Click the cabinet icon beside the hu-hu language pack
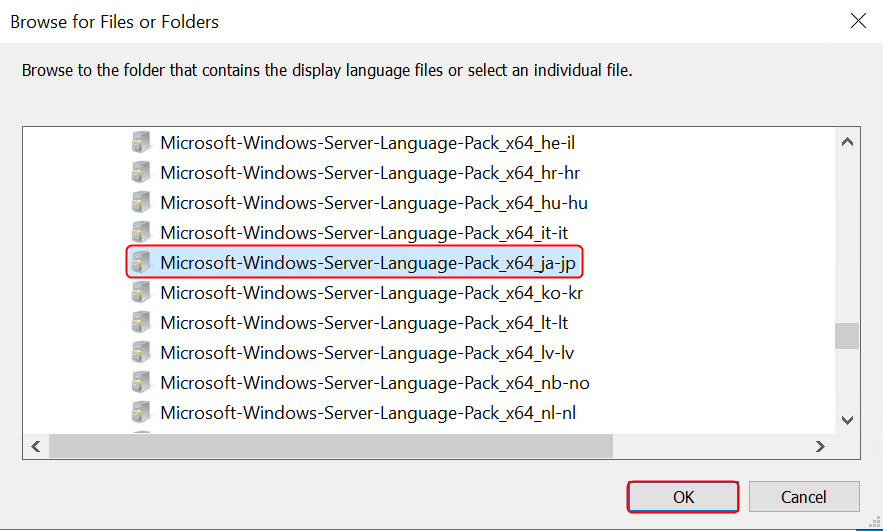 (141, 202)
